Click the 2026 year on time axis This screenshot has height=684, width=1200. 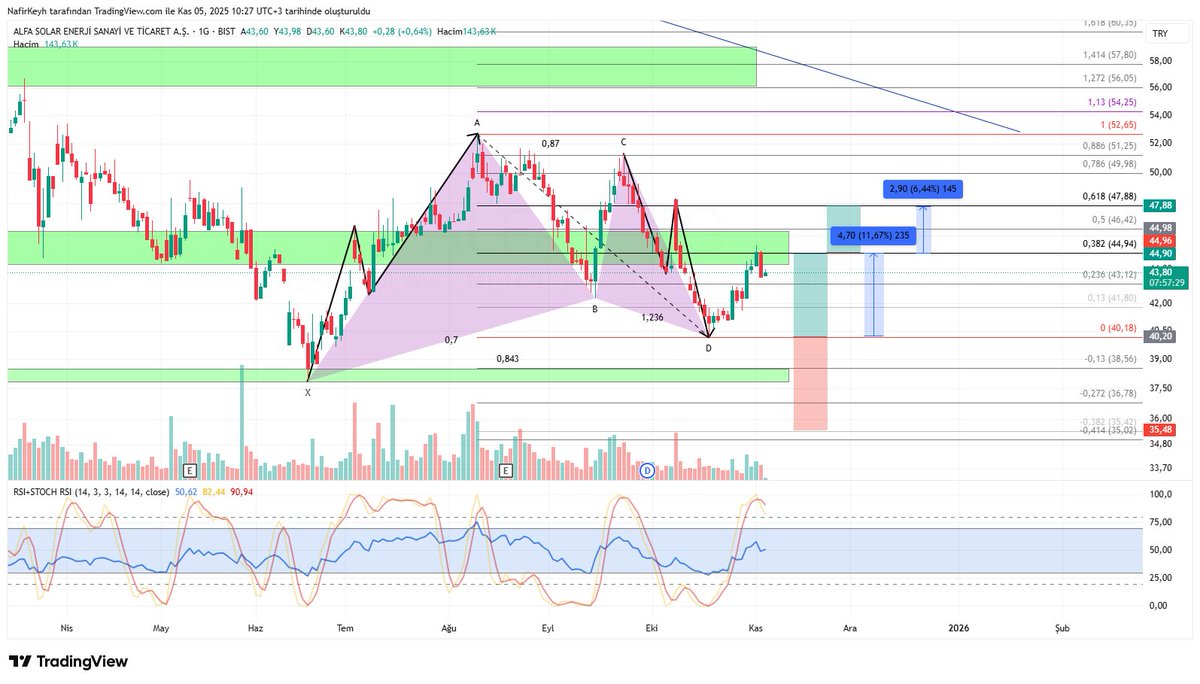click(958, 629)
